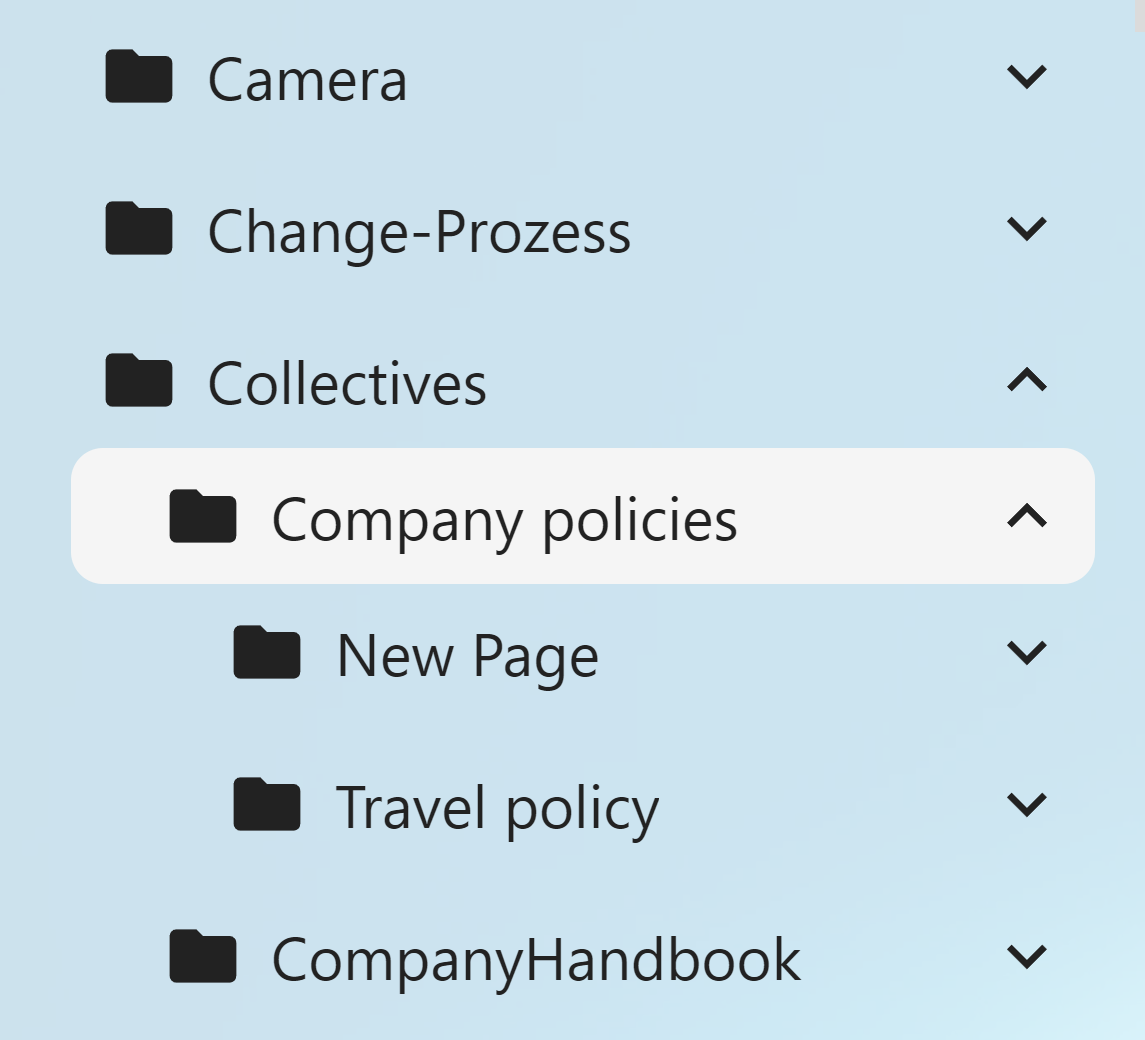Collapse the Company policies chevron
This screenshot has height=1040, width=1145.
1027,516
